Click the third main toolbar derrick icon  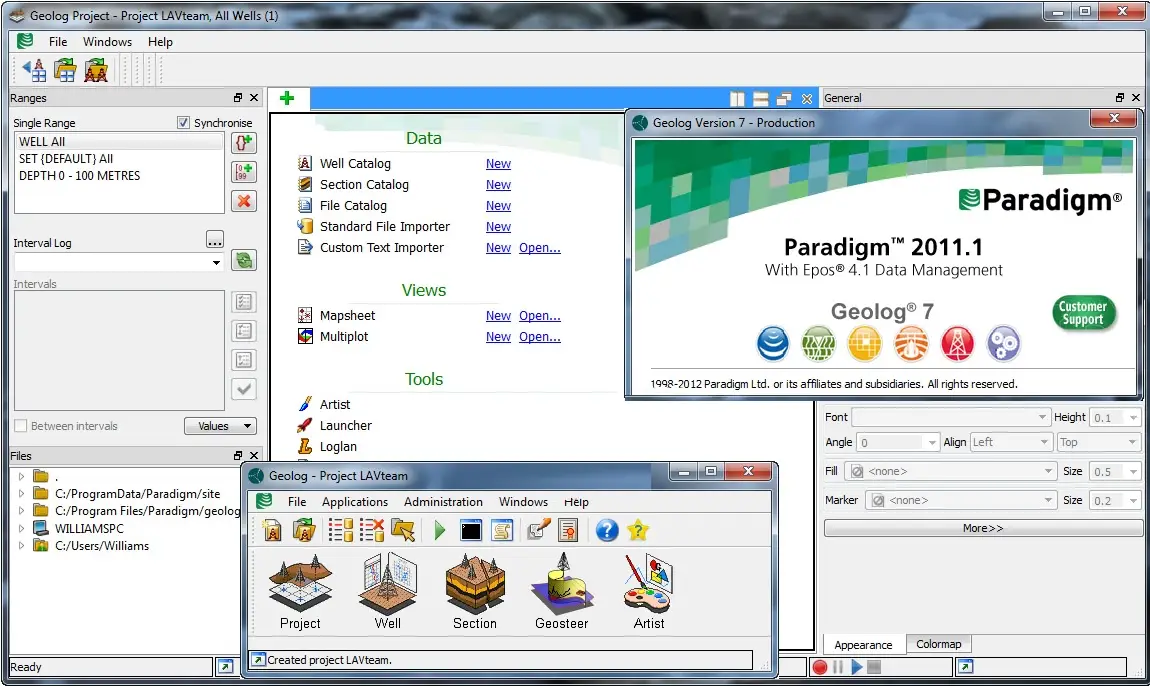(x=96, y=70)
